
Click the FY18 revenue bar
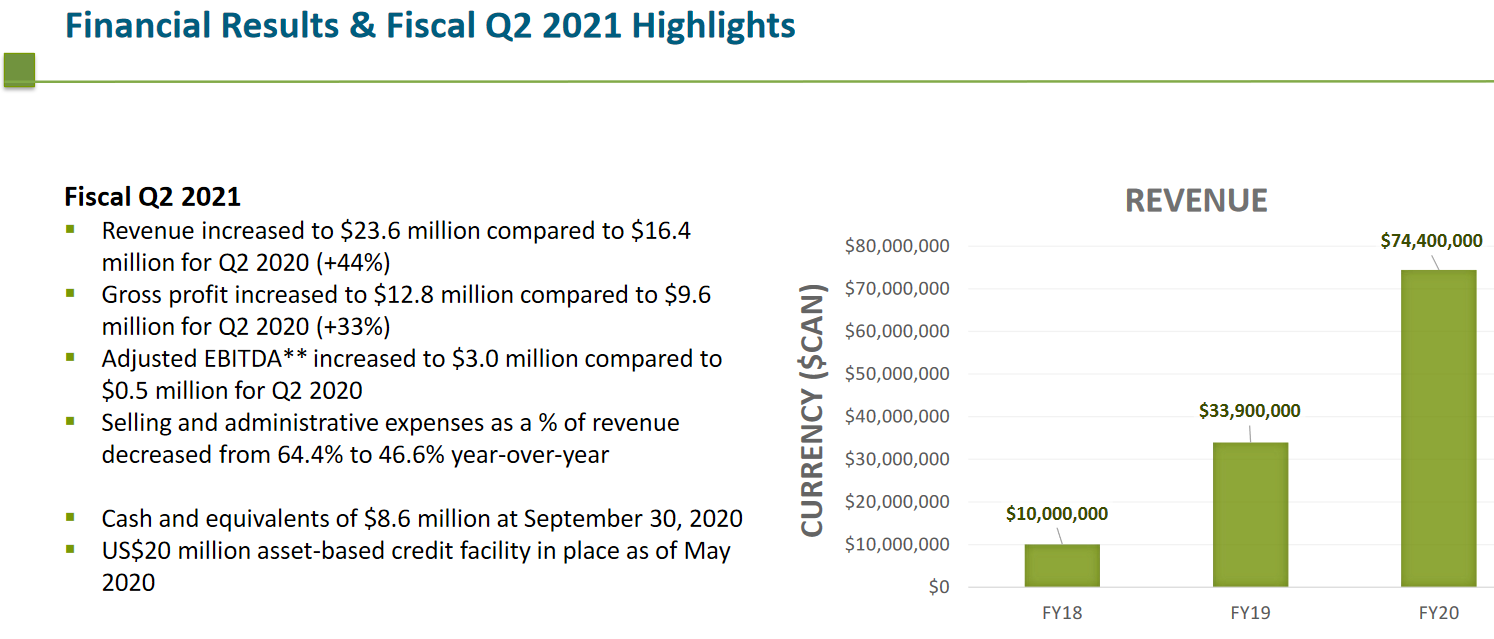click(1062, 566)
